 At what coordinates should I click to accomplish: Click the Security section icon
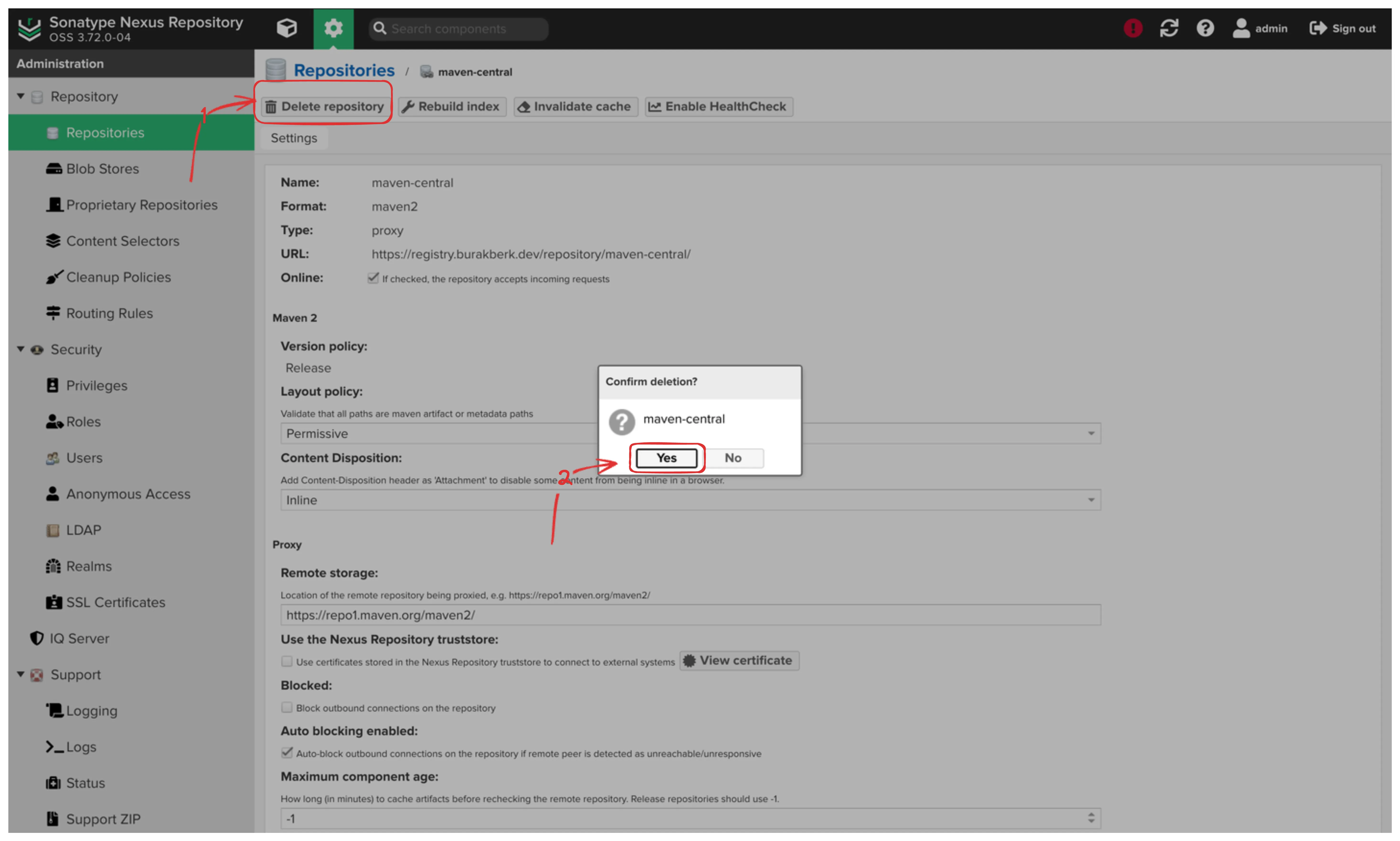[37, 350]
